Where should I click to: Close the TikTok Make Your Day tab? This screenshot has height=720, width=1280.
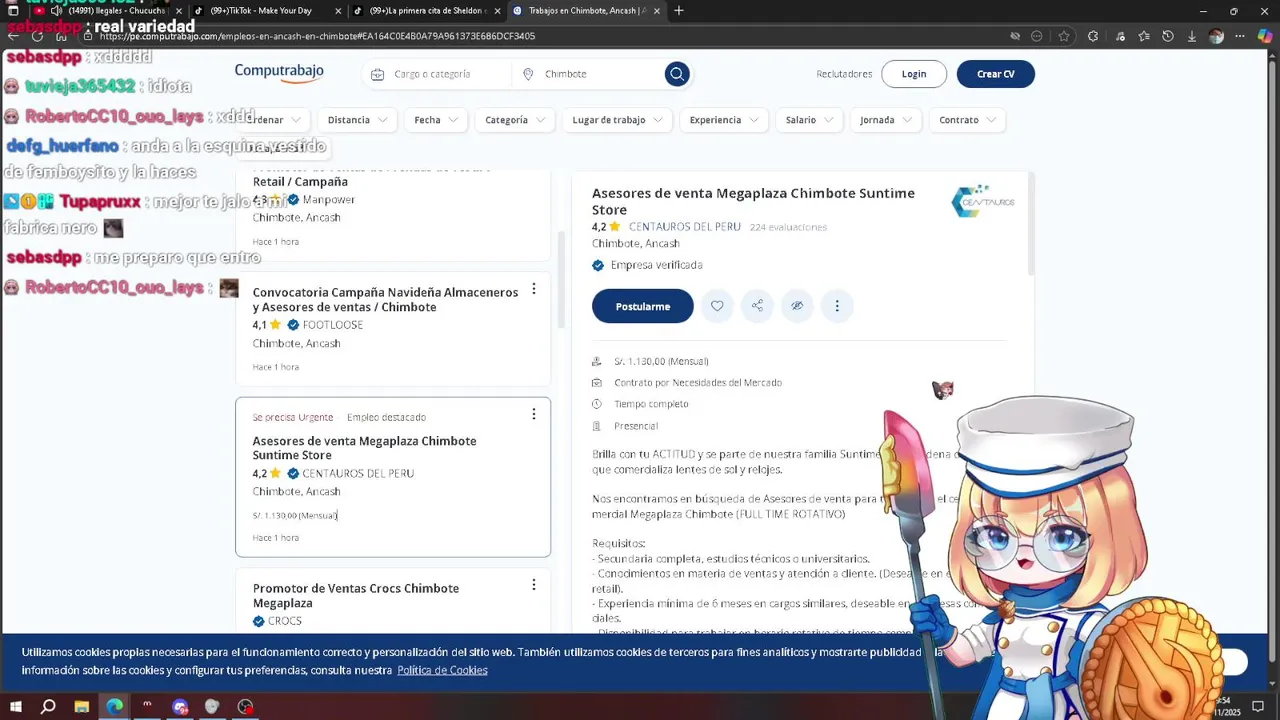(338, 11)
